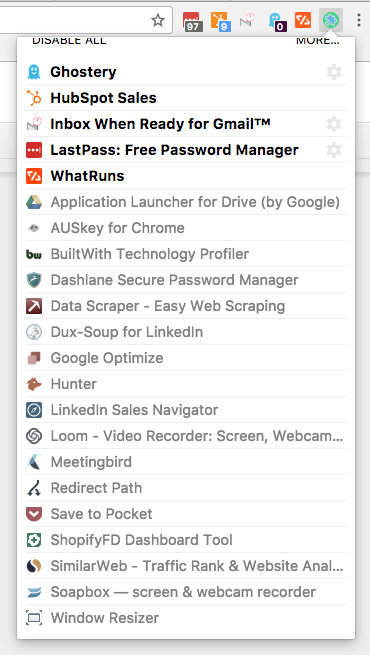Bookmark this page with the star icon
Viewport: 370px width, 655px height.
[158, 20]
